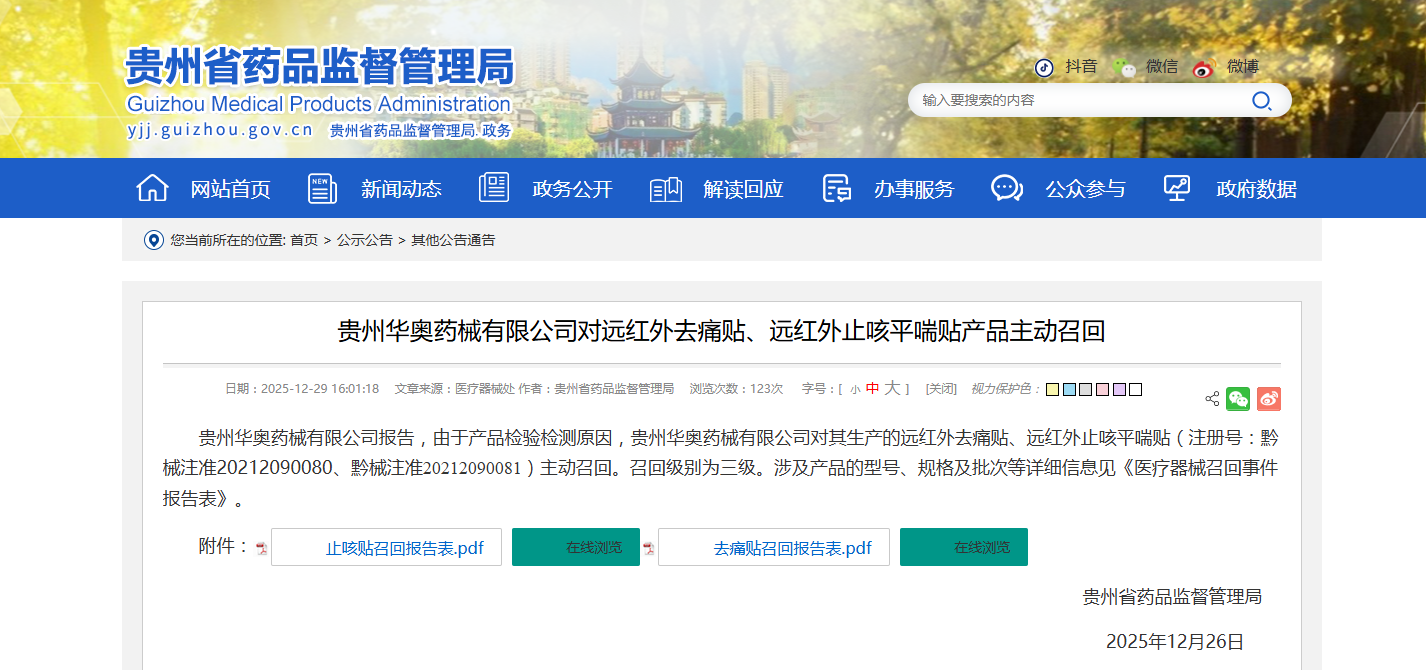Open the WeChat (微信) icon in header

1125,67
